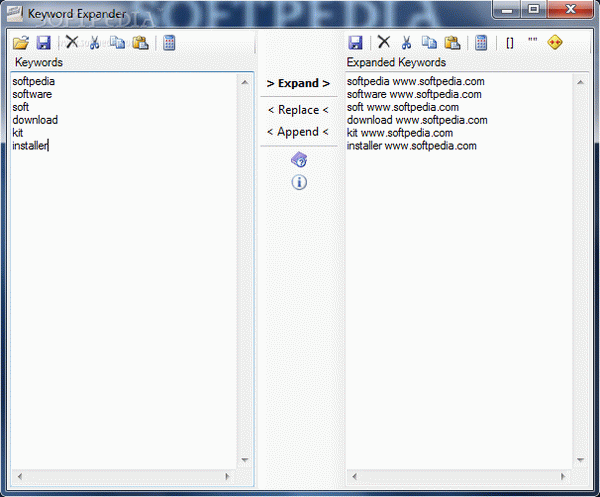Click 'softpedia www.softpedia.com' in the expanded list
This screenshot has width=600, height=497.
[416, 81]
